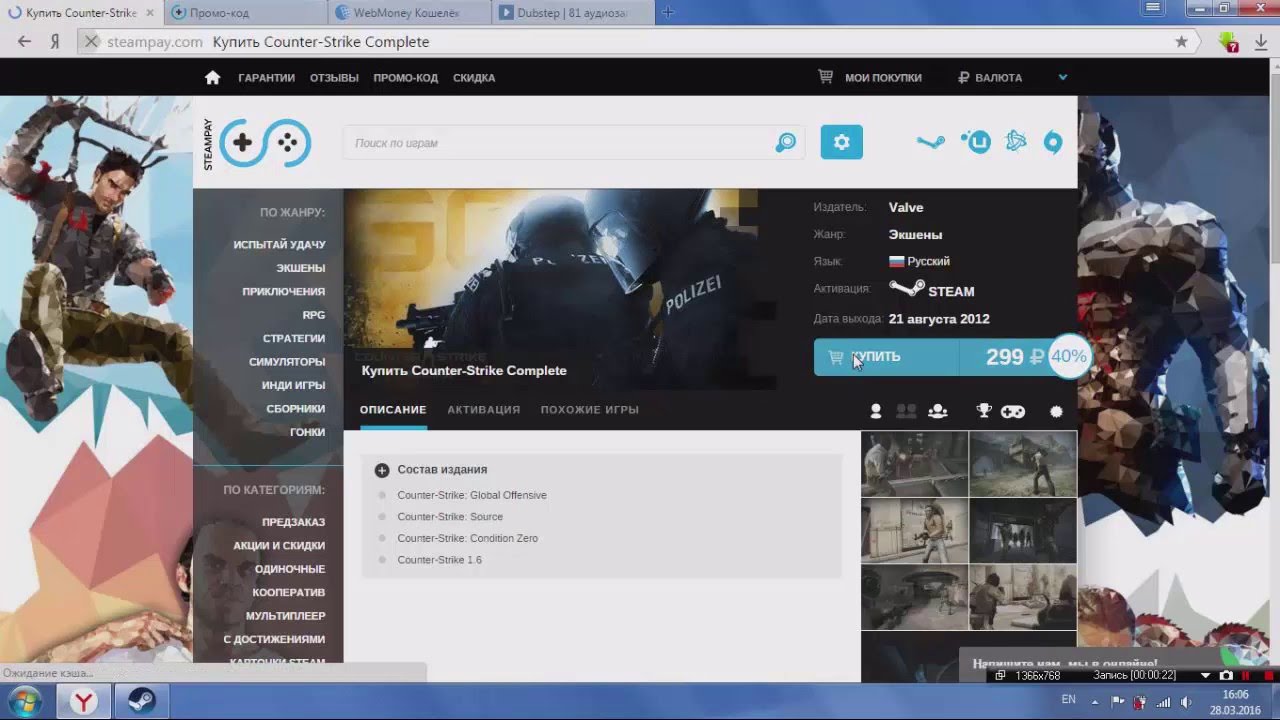Image resolution: width=1280 pixels, height=720 pixels.
Task: Click the Steam cards badge icon
Action: point(1056,411)
